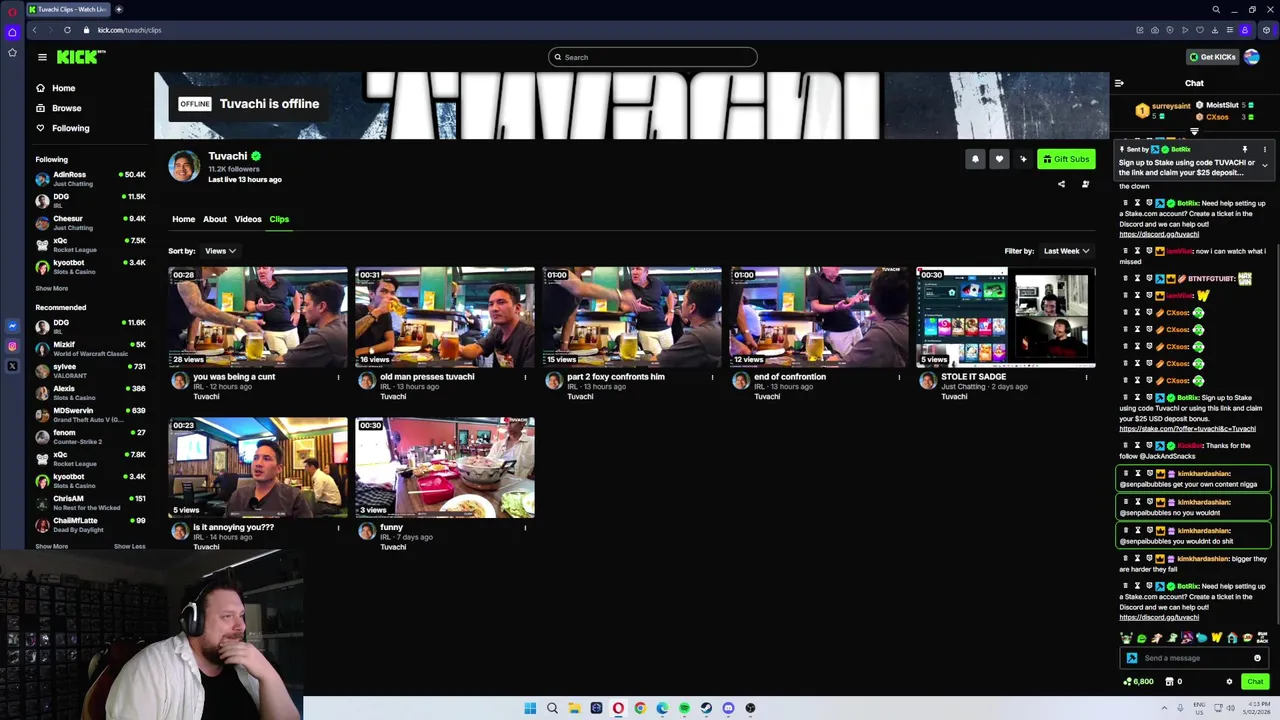Viewport: 1280px width, 720px height.
Task: Unpin the BotRix pinned message
Action: [x=1245, y=149]
